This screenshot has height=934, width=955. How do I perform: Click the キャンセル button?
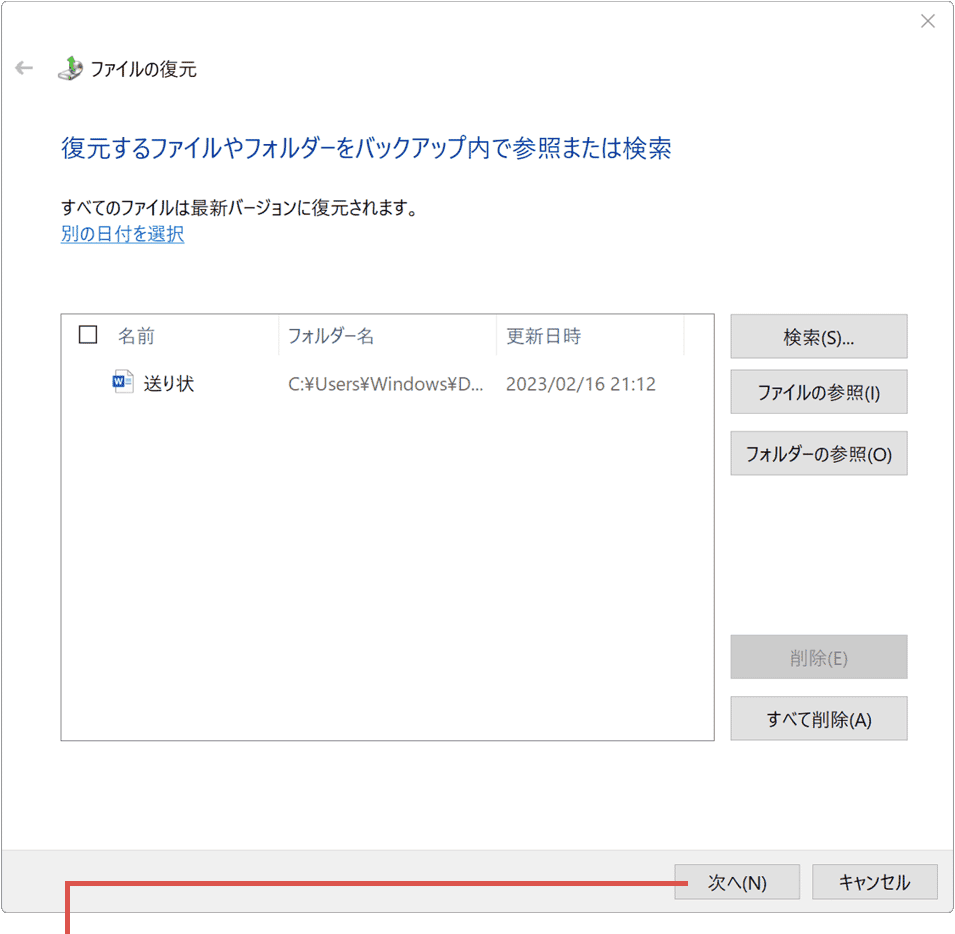coord(875,882)
